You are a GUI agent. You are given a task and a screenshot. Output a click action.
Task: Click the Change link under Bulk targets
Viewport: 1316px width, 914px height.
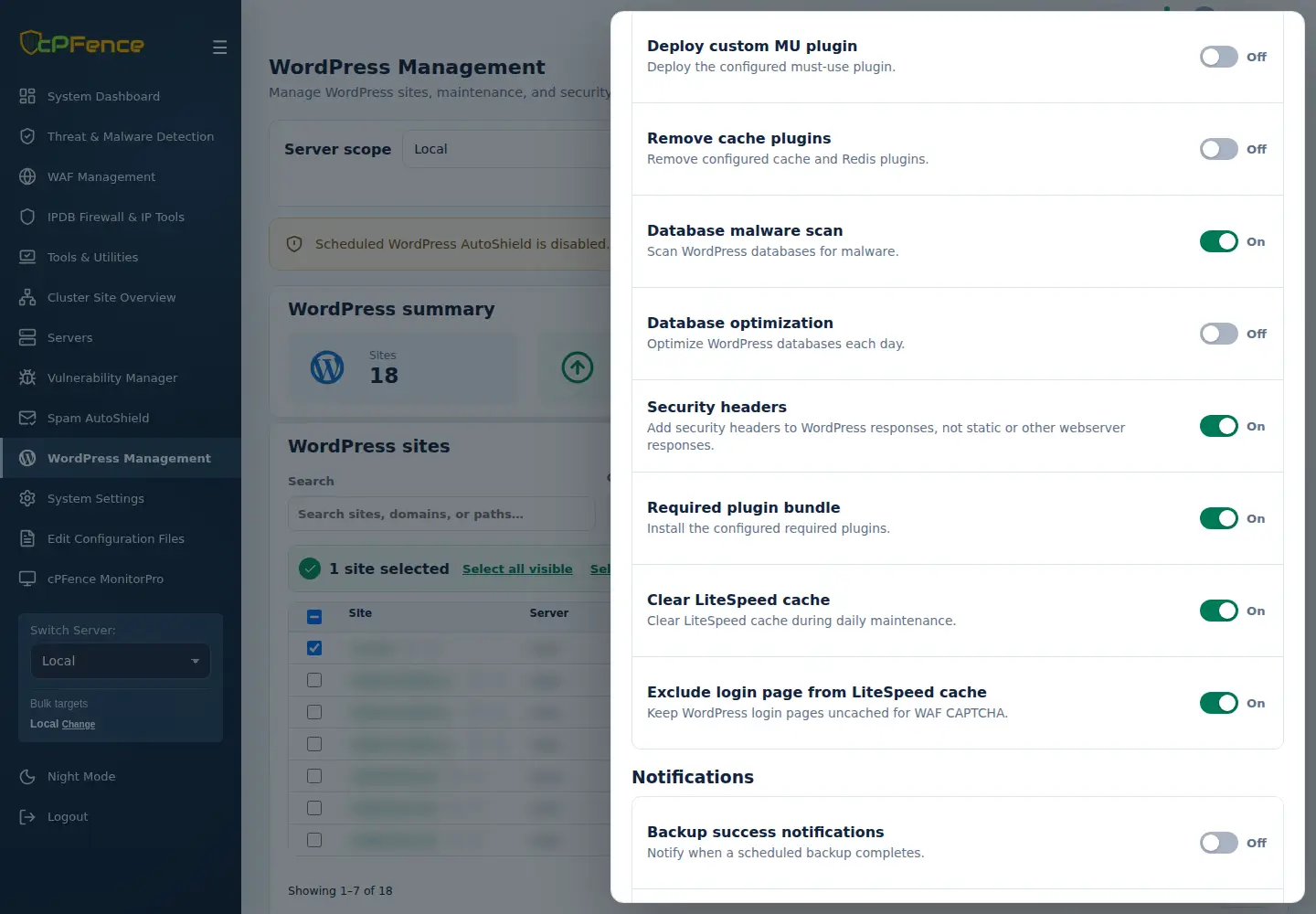coord(79,724)
